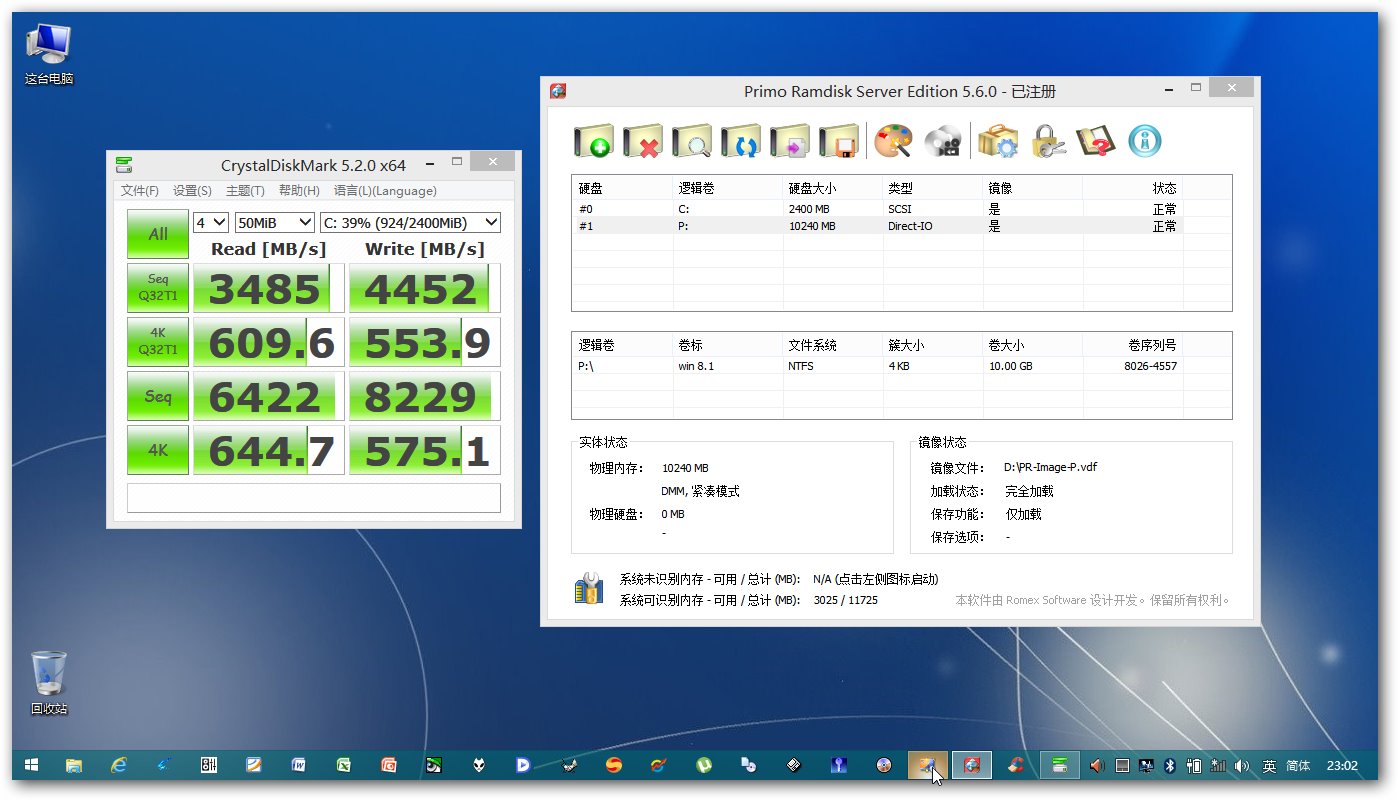This screenshot has height=800, width=1398.
Task: Open the Windows Start button
Action: click(31, 765)
